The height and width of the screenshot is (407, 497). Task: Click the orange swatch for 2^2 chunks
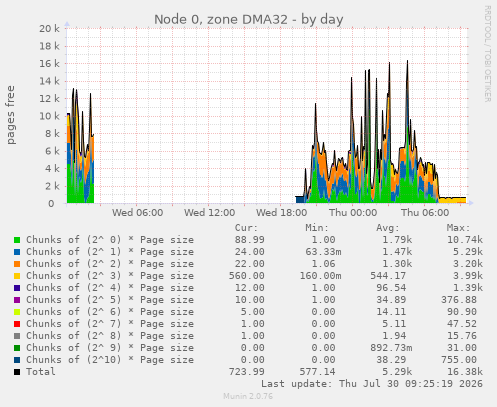(x=17, y=264)
